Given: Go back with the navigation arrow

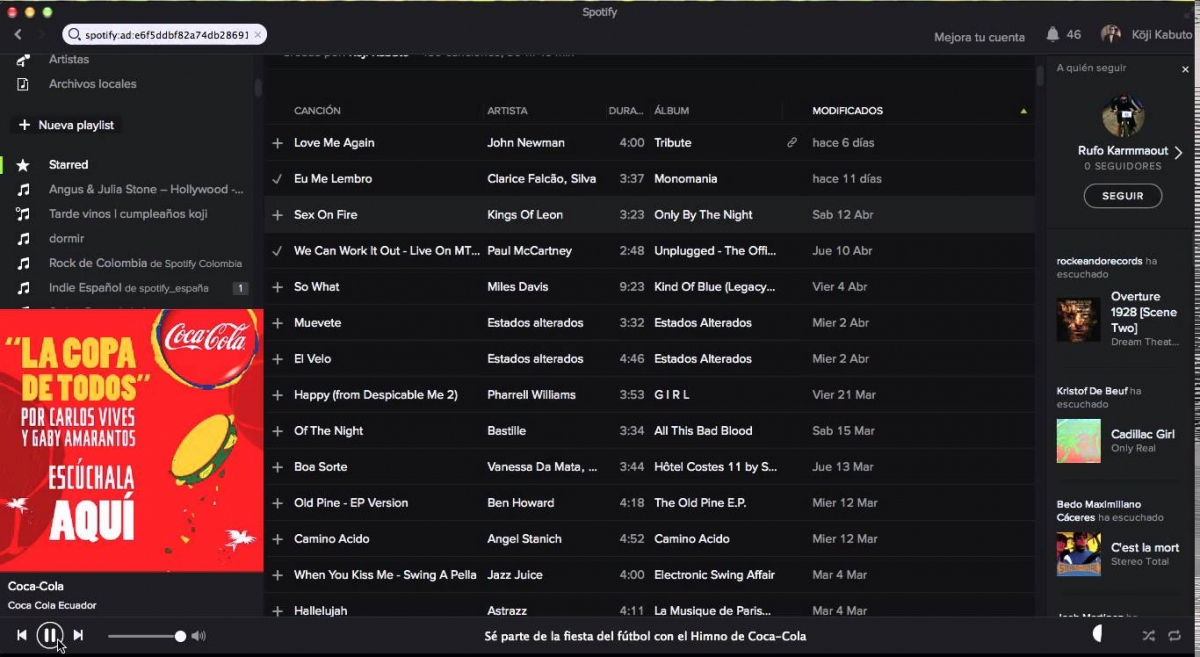Looking at the screenshot, I should tap(18, 35).
